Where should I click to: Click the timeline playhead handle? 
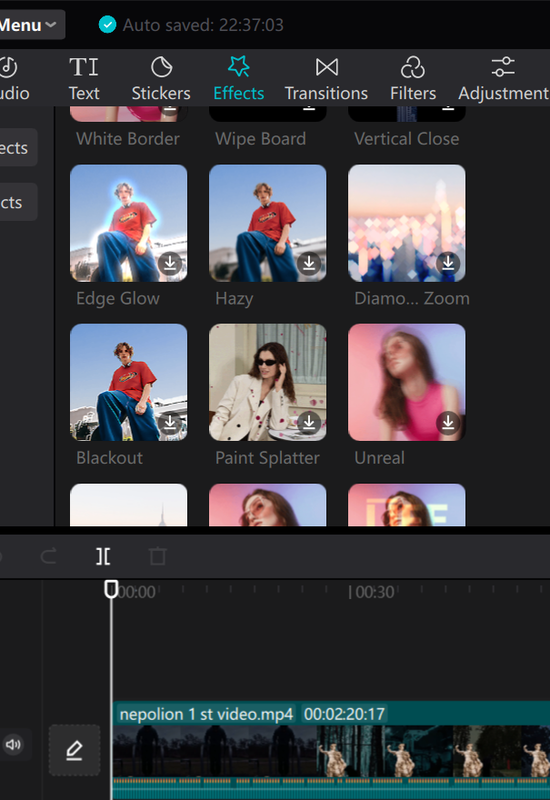[111, 589]
